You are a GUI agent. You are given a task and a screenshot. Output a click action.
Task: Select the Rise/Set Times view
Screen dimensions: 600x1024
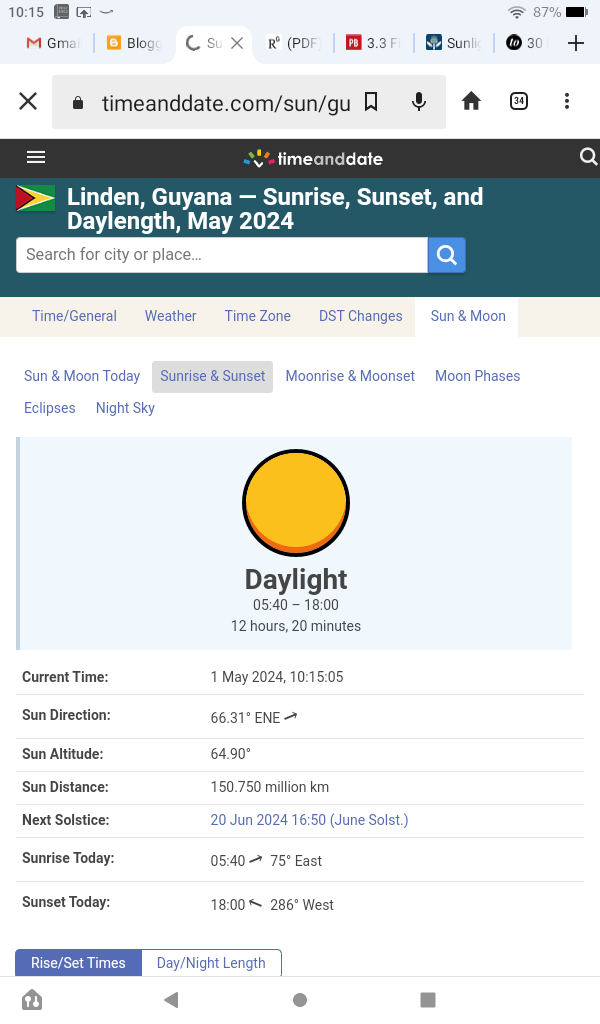[x=78, y=963]
